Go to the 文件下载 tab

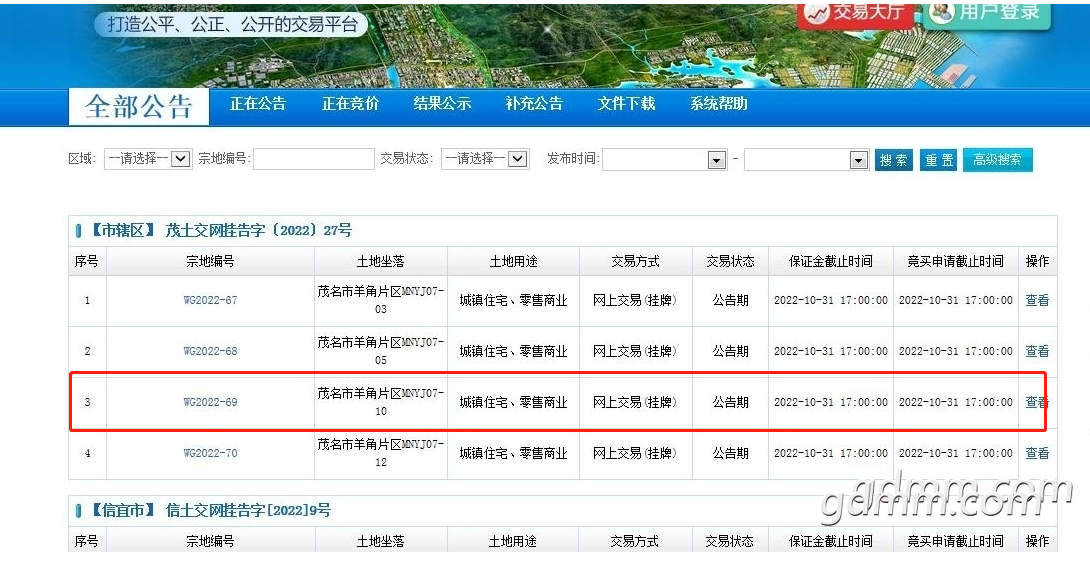point(626,104)
